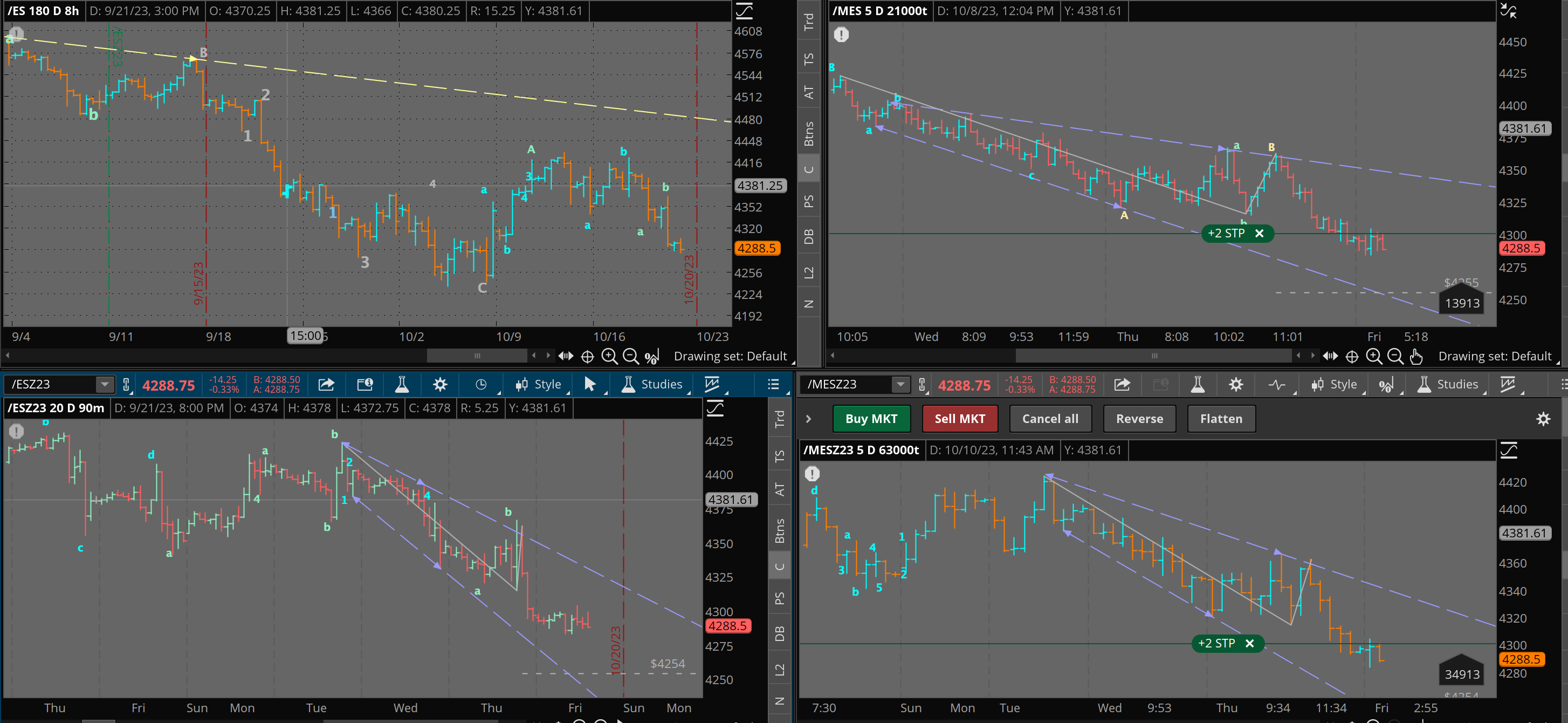Viewport: 1568px width, 723px height.
Task: Click the Flatten button
Action: point(1220,419)
